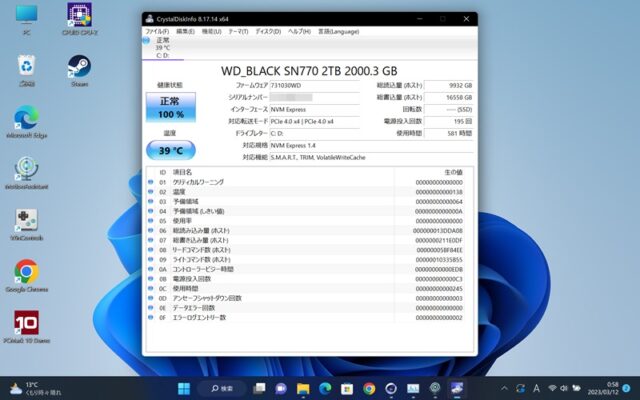Viewport: 640px width, 400px height.
Task: Open the Steam desktop shortcut
Action: pos(80,70)
